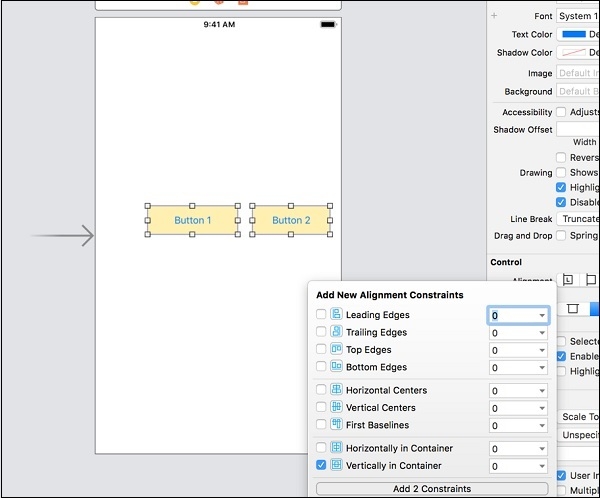Click the Vertical Centers alignment icon
The width and height of the screenshot is (600, 498).
336,407
